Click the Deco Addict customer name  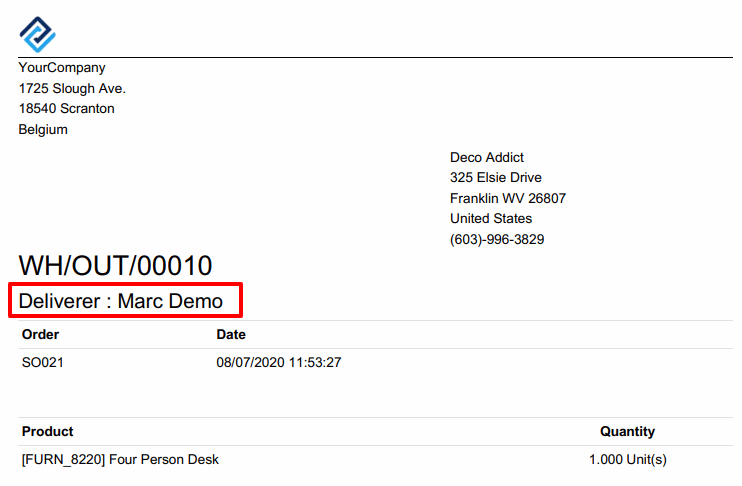click(x=487, y=157)
